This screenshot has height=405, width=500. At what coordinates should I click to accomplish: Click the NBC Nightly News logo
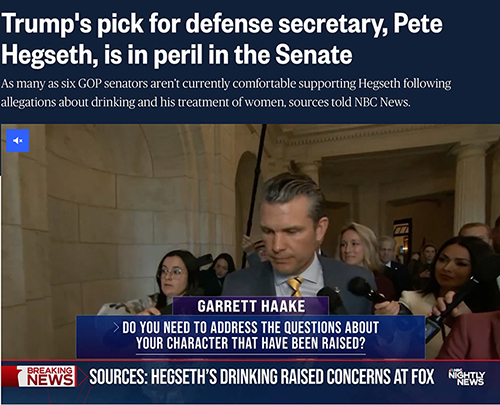click(467, 377)
